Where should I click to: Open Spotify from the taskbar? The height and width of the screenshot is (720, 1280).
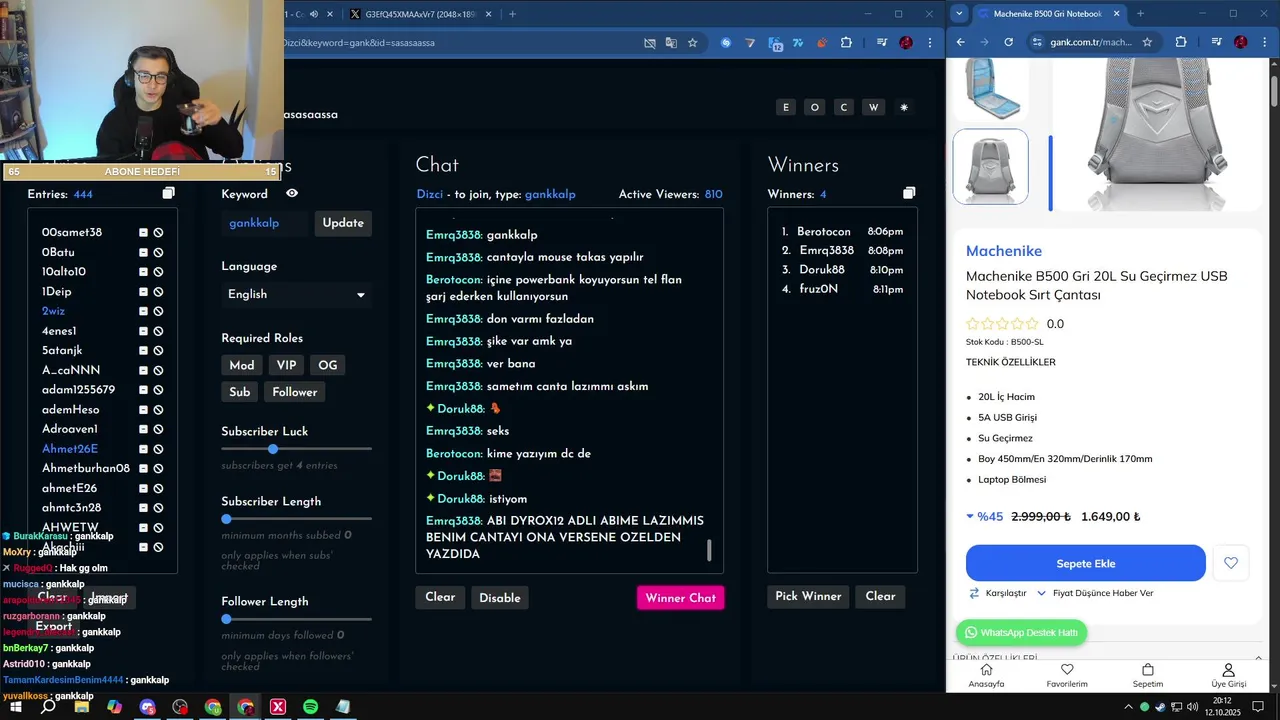310,707
